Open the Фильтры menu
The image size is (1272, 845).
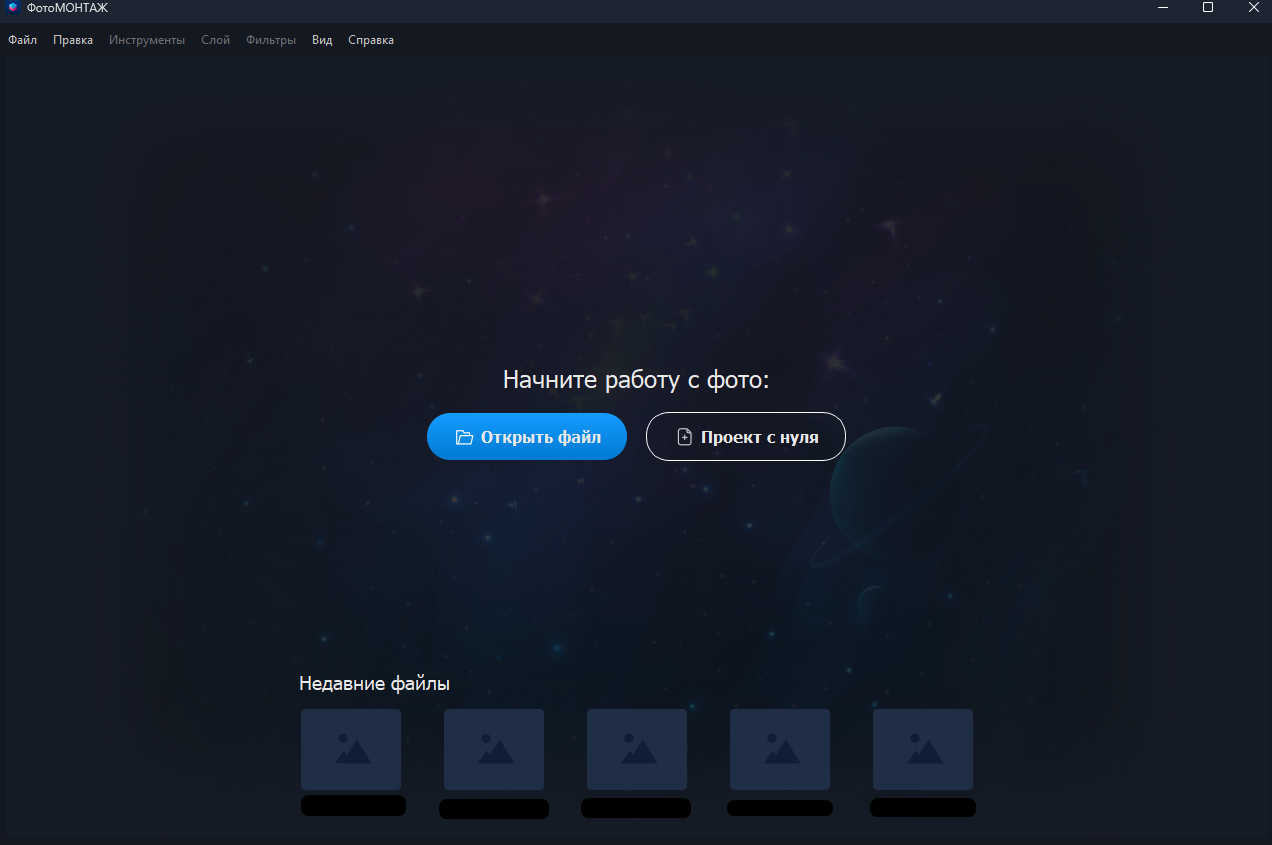click(x=271, y=40)
